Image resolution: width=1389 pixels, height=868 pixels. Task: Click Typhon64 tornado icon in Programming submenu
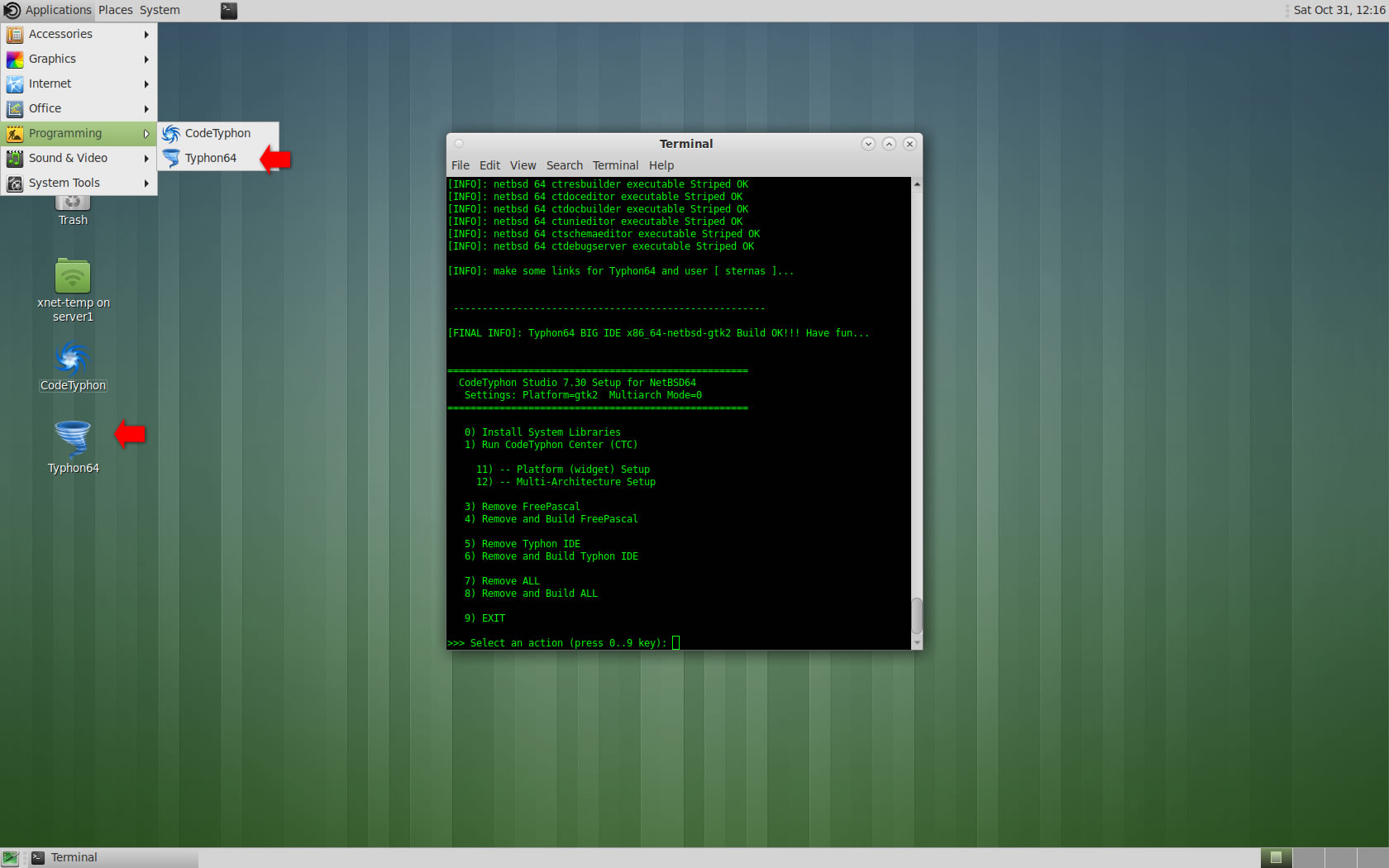click(171, 158)
